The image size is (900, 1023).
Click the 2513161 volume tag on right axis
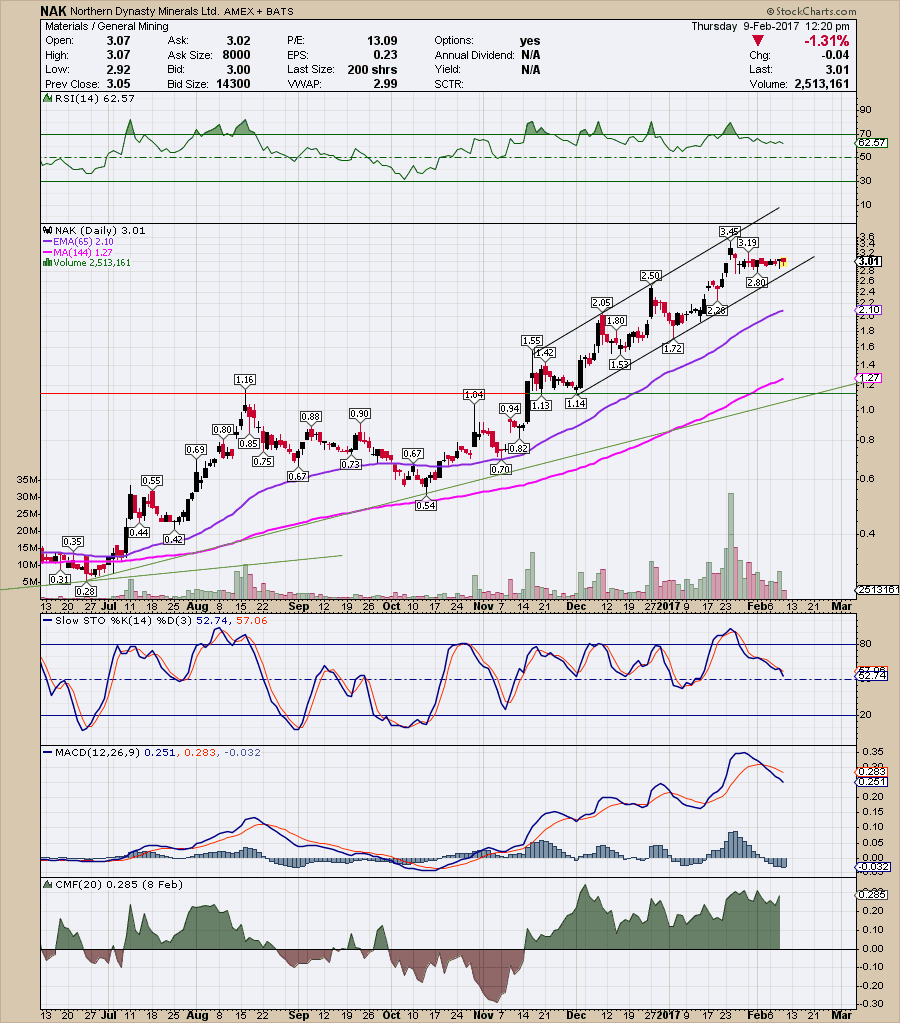pos(878,589)
